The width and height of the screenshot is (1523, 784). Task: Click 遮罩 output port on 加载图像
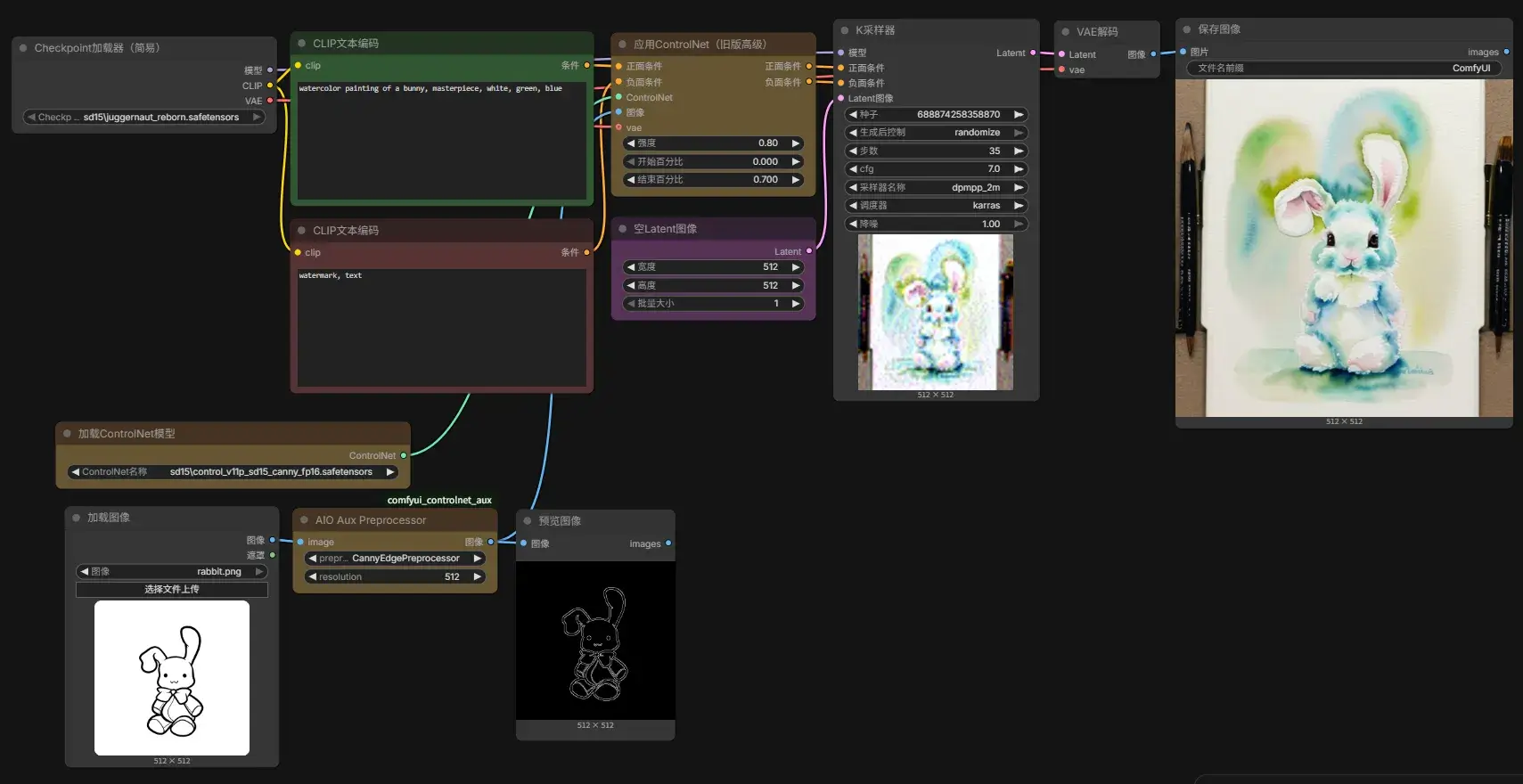[x=273, y=555]
